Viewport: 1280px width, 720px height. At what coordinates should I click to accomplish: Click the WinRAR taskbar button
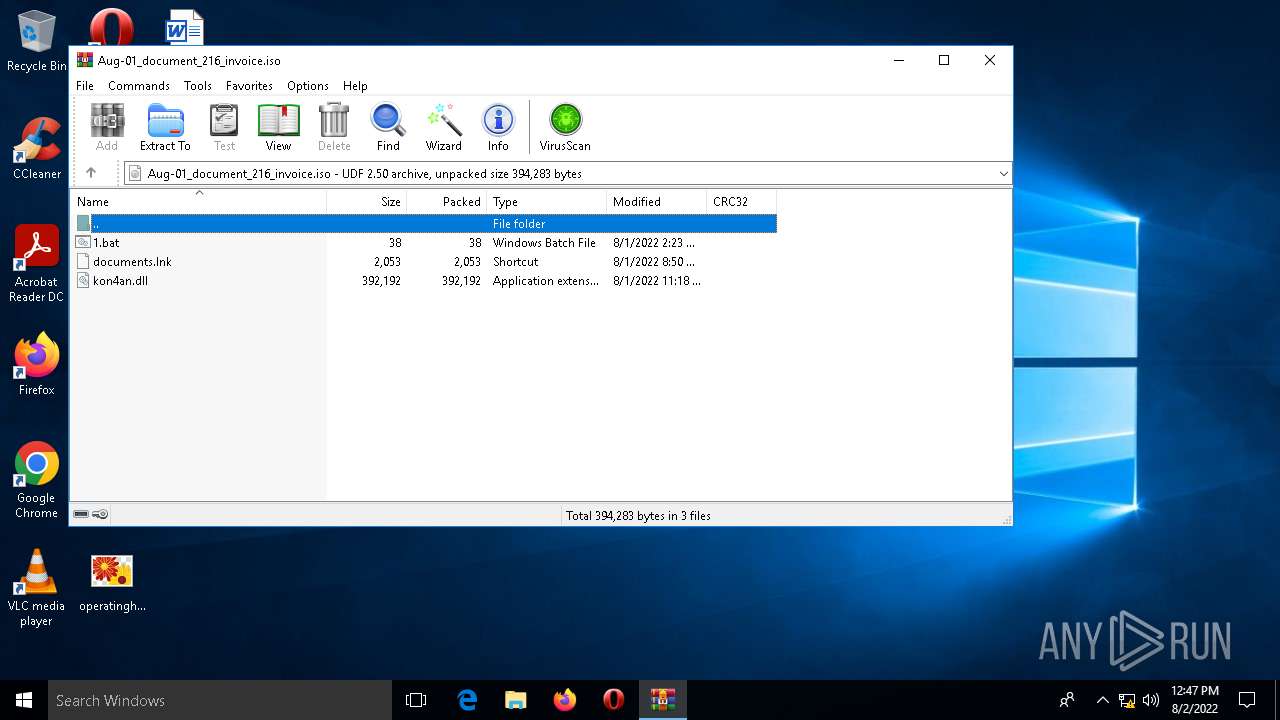(663, 700)
